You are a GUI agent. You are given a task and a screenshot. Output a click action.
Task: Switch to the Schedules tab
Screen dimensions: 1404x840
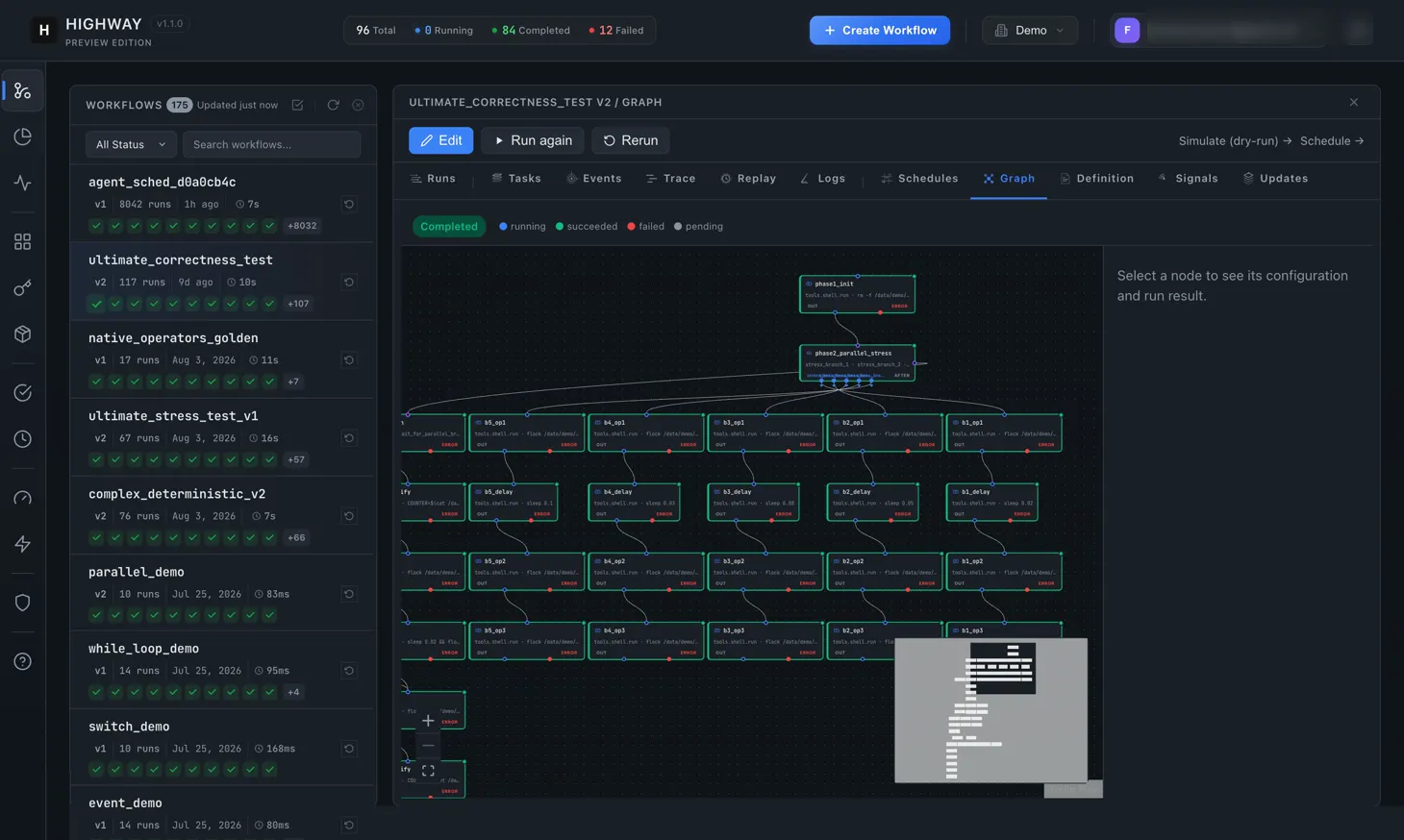pos(920,179)
